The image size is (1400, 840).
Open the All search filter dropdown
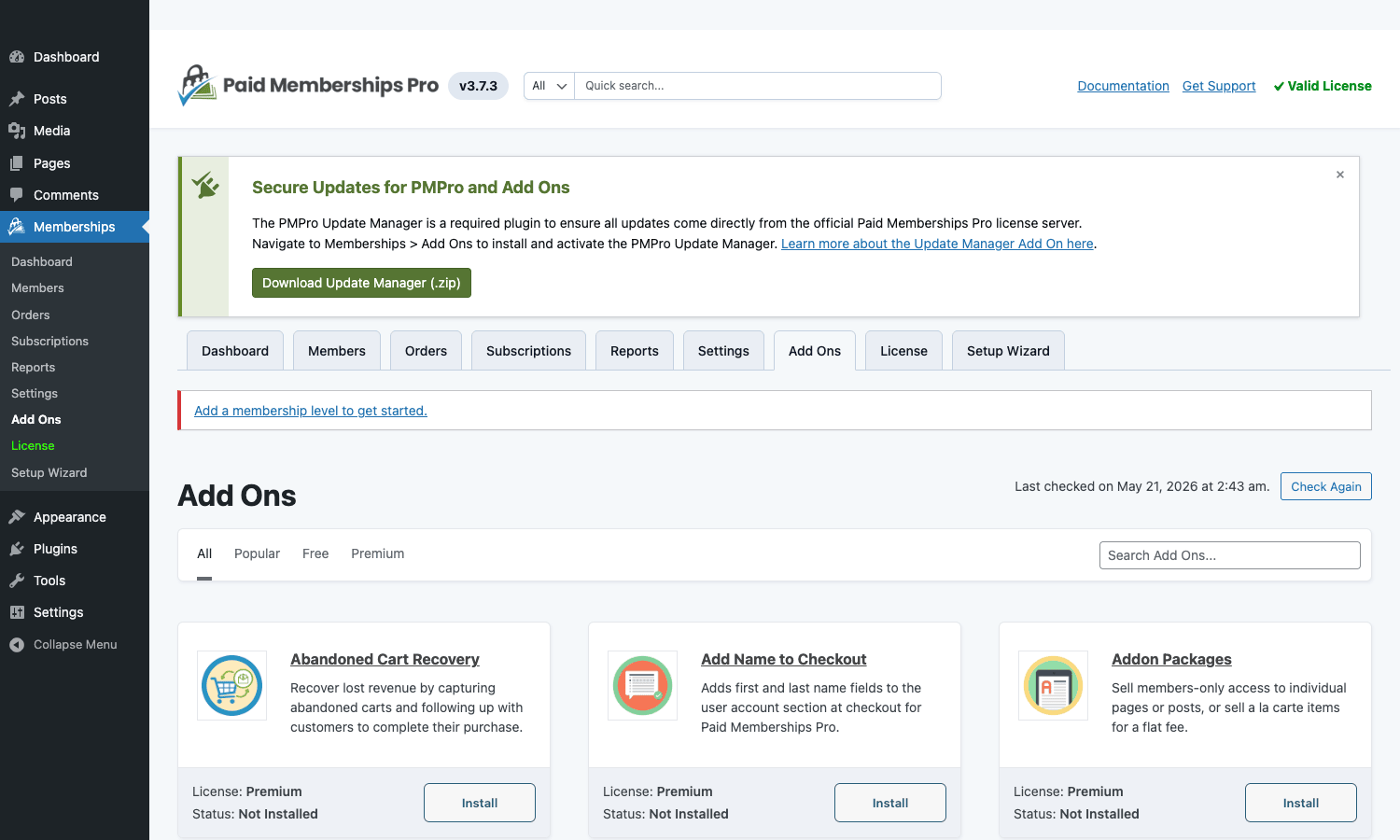[549, 86]
